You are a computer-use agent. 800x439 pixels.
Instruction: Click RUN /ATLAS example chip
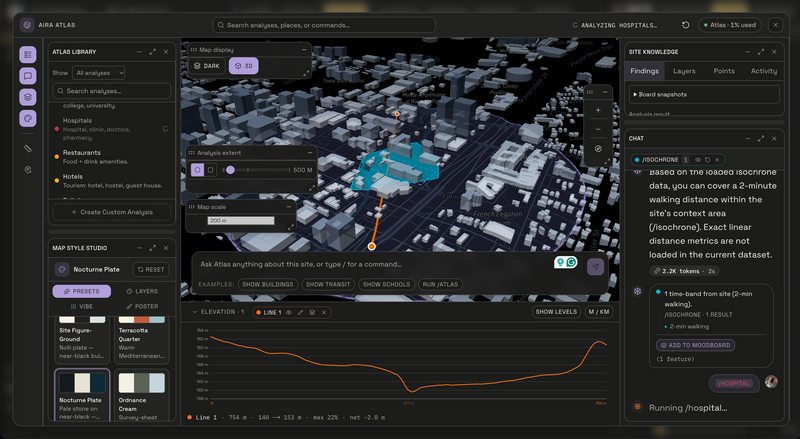440,284
